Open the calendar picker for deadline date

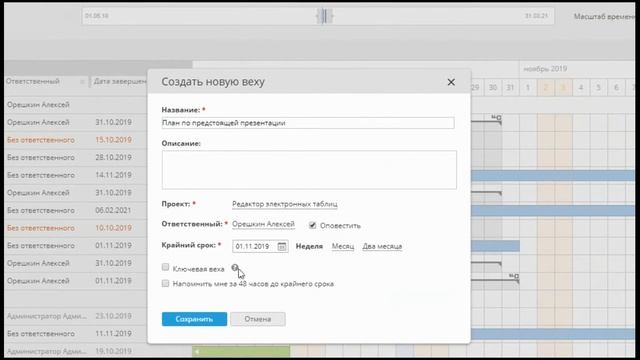tap(282, 246)
